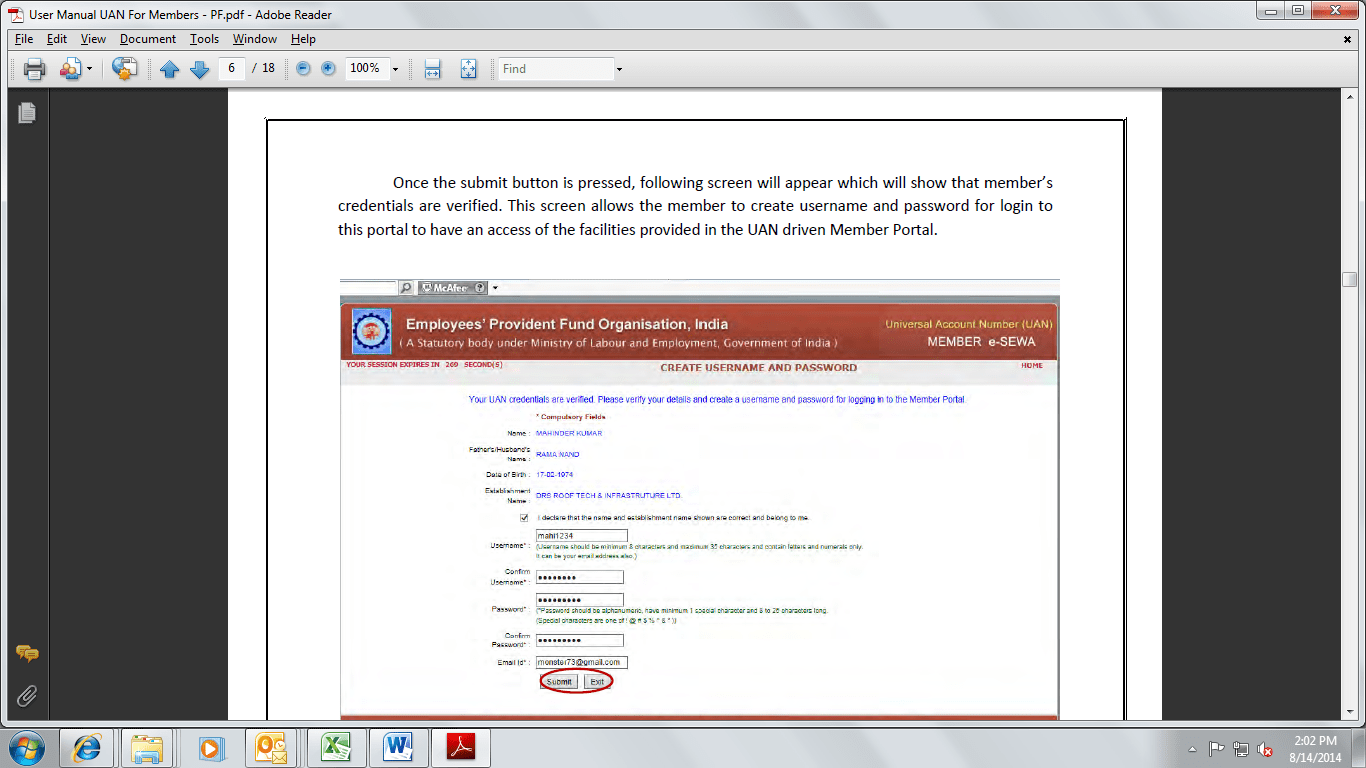The height and width of the screenshot is (768, 1366).
Task: Open Excel from the taskbar
Action: point(334,747)
